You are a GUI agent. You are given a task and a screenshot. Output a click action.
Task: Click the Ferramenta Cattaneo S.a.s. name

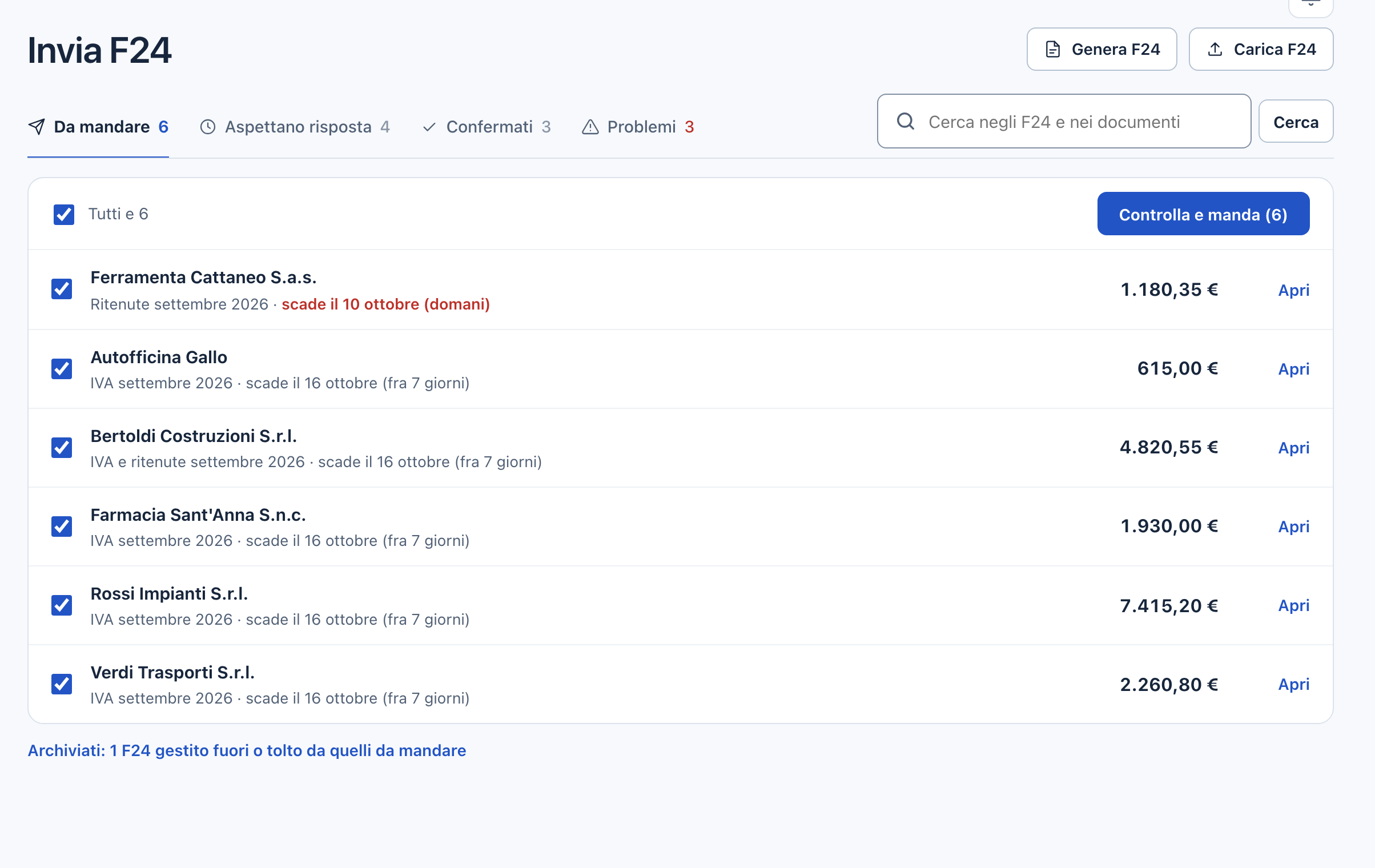203,278
